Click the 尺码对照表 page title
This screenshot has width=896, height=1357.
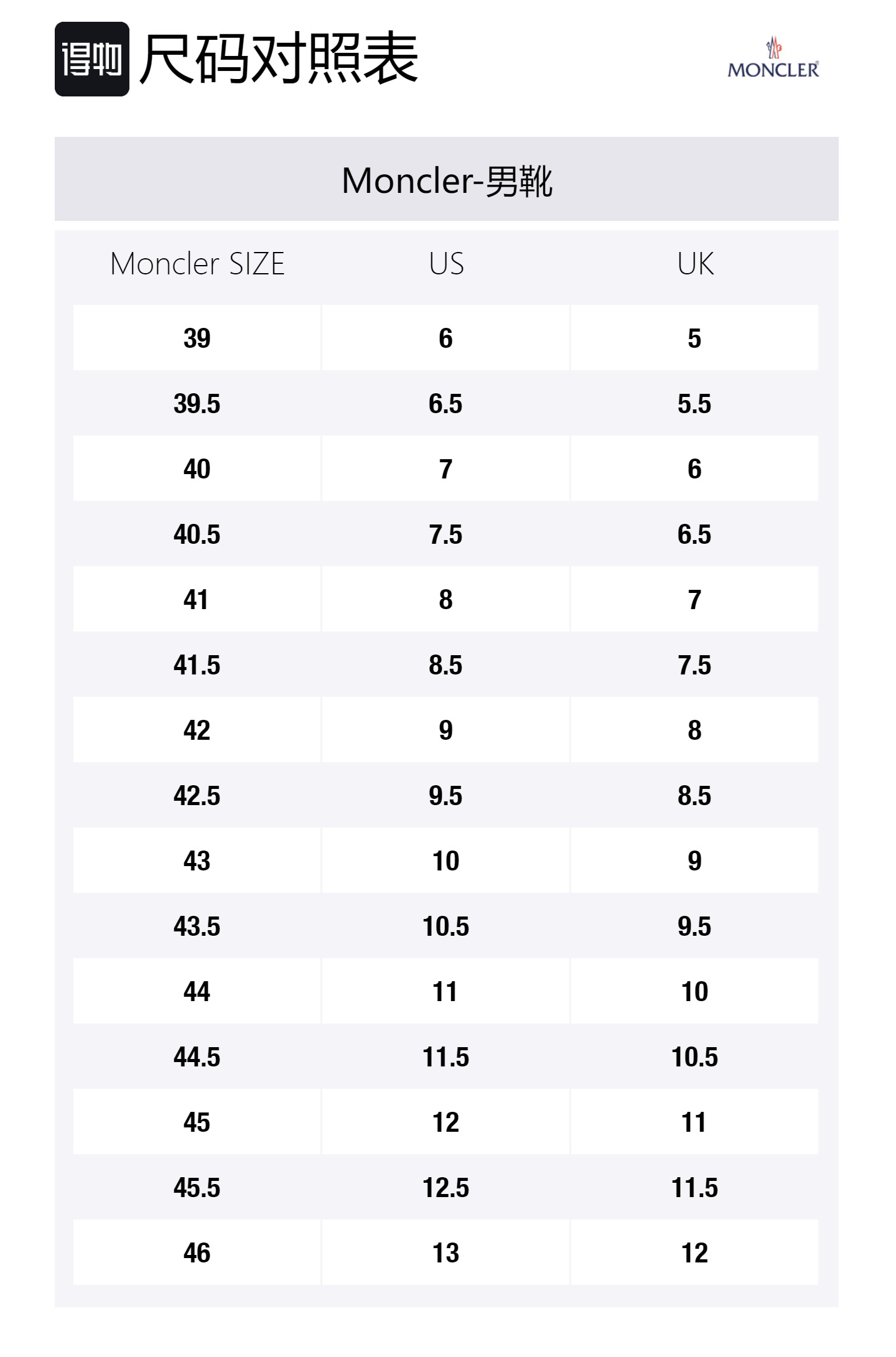pos(279,59)
